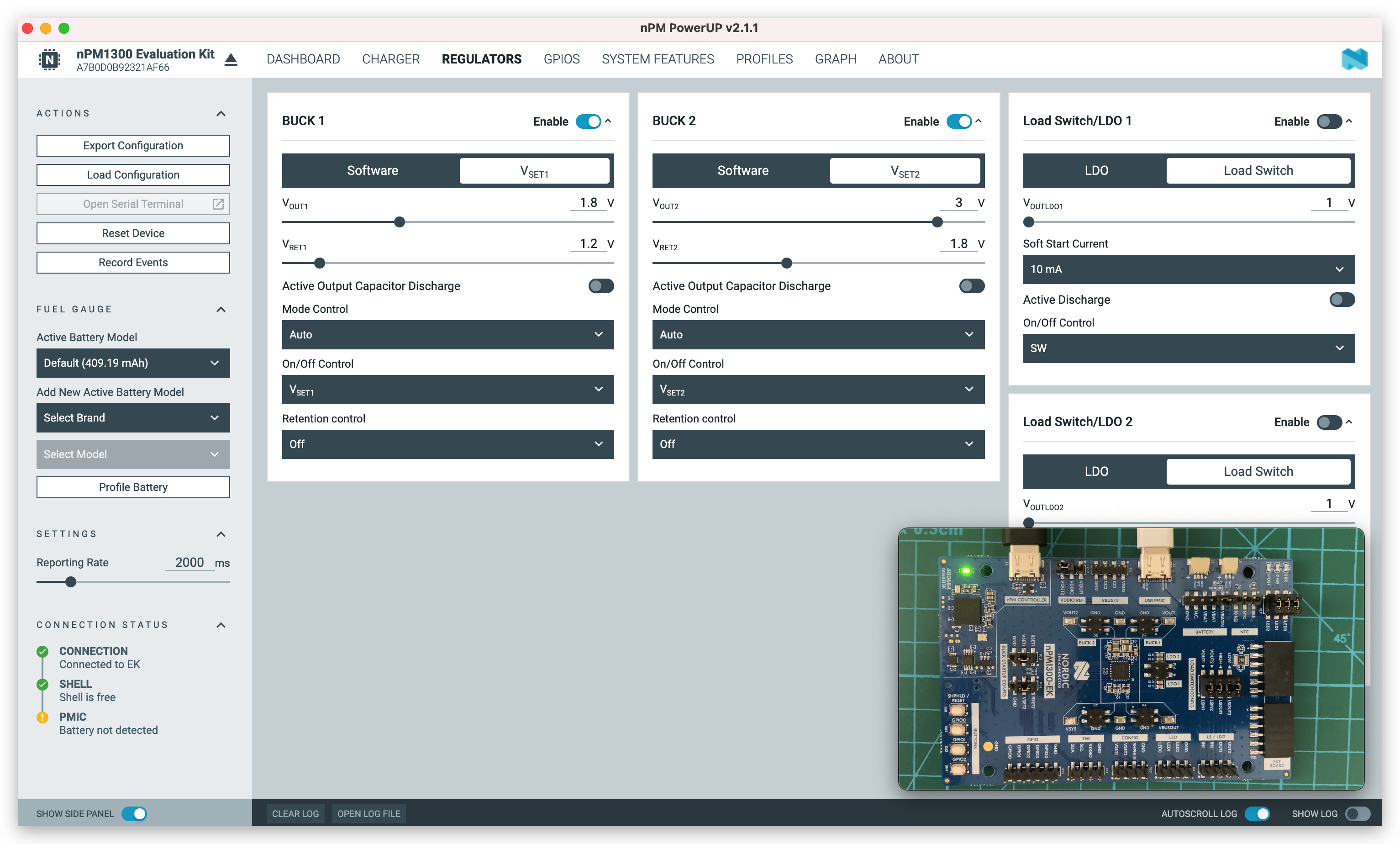Click the CLEAR LOG button

[x=295, y=814]
